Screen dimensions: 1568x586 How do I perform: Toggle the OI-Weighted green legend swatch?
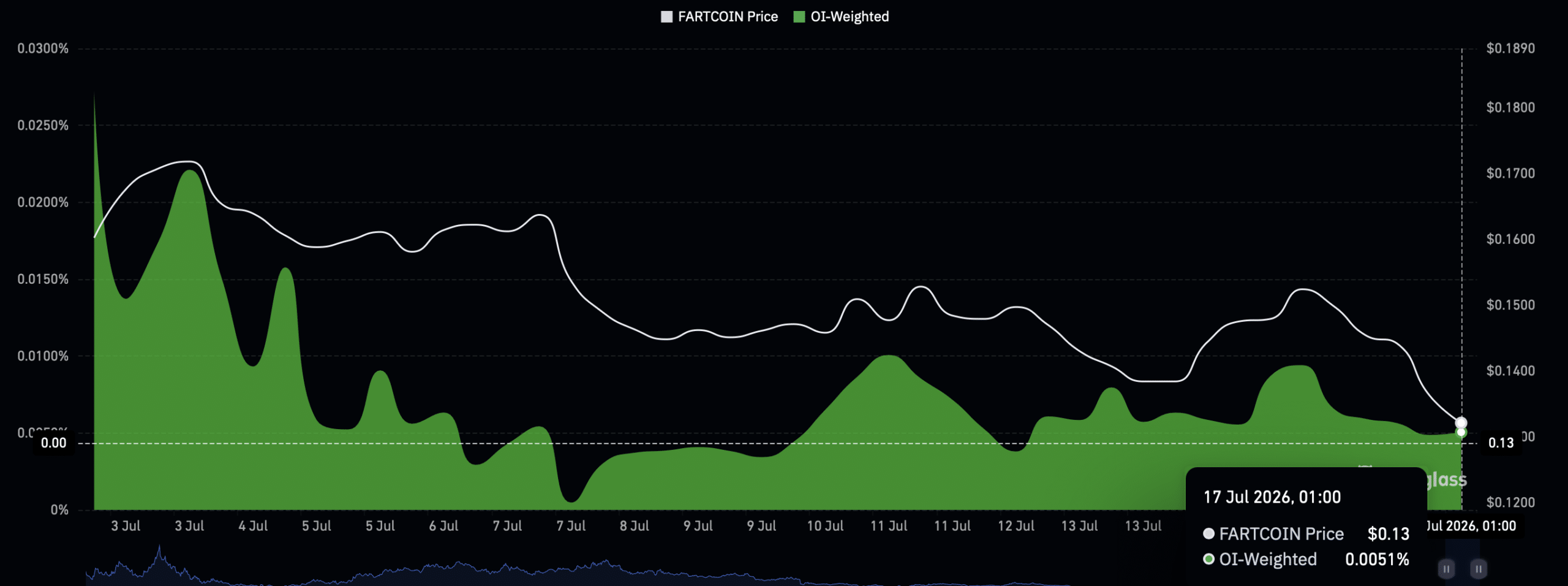(799, 17)
